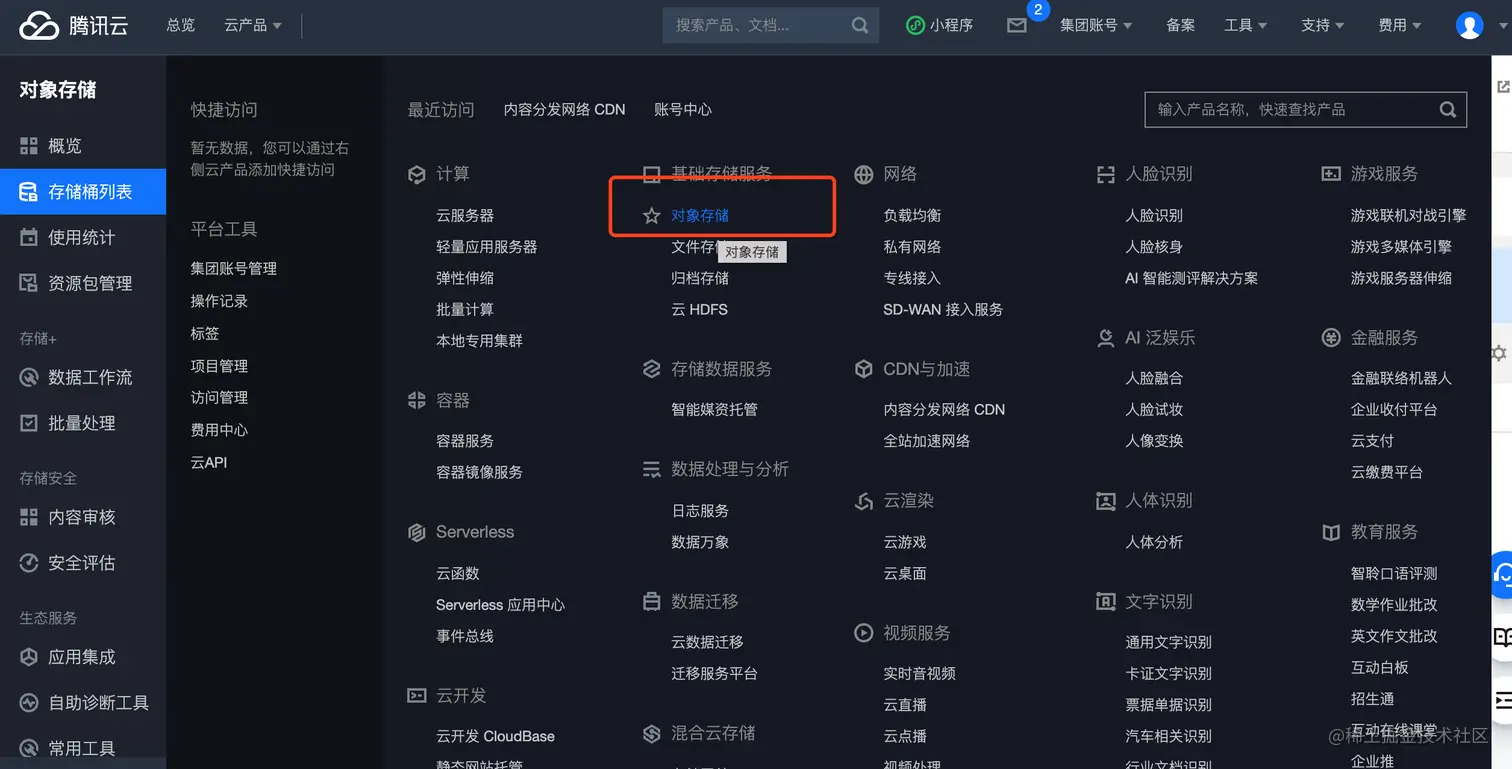The width and height of the screenshot is (1512, 769).
Task: Open 负载均衡 under 网络
Action: (x=912, y=216)
